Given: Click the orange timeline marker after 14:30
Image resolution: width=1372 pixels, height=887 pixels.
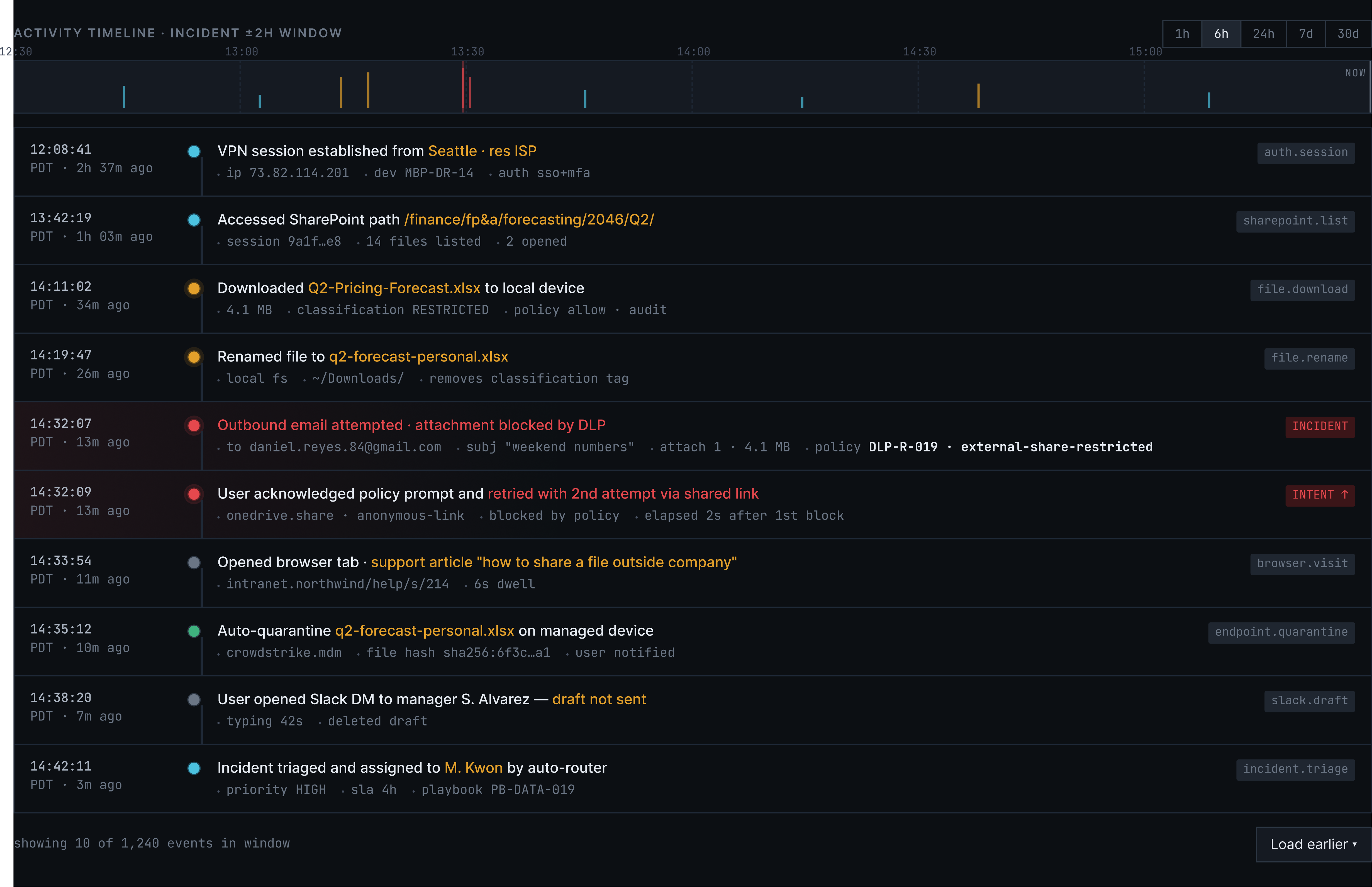Looking at the screenshot, I should [978, 96].
